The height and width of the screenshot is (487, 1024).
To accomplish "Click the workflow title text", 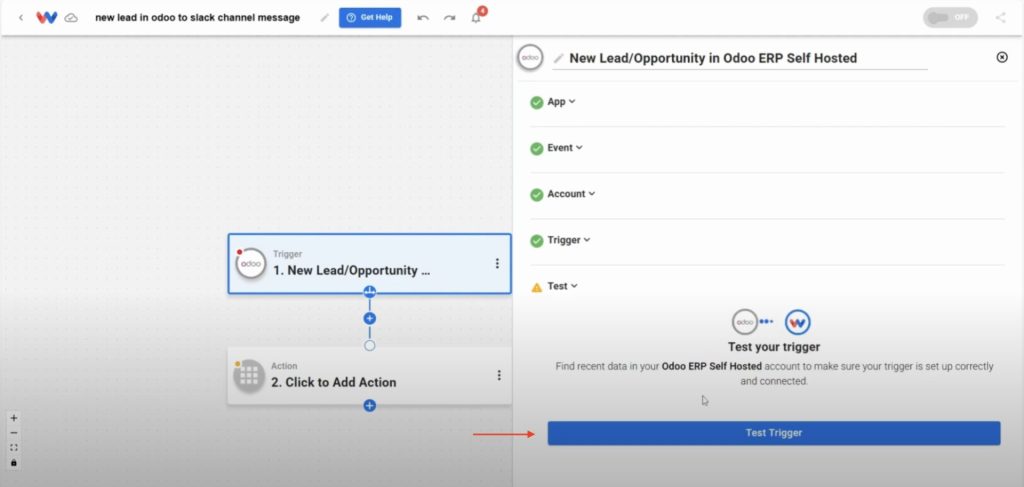I will (x=198, y=18).
